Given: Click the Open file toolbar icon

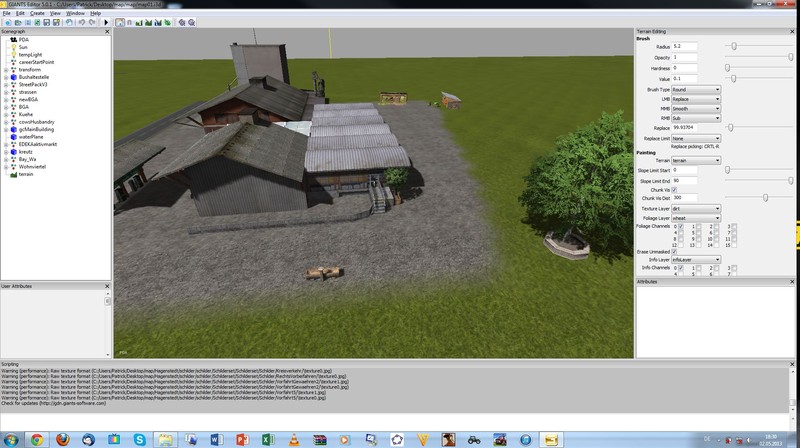Looking at the screenshot, I should pyautogui.click(x=18, y=22).
